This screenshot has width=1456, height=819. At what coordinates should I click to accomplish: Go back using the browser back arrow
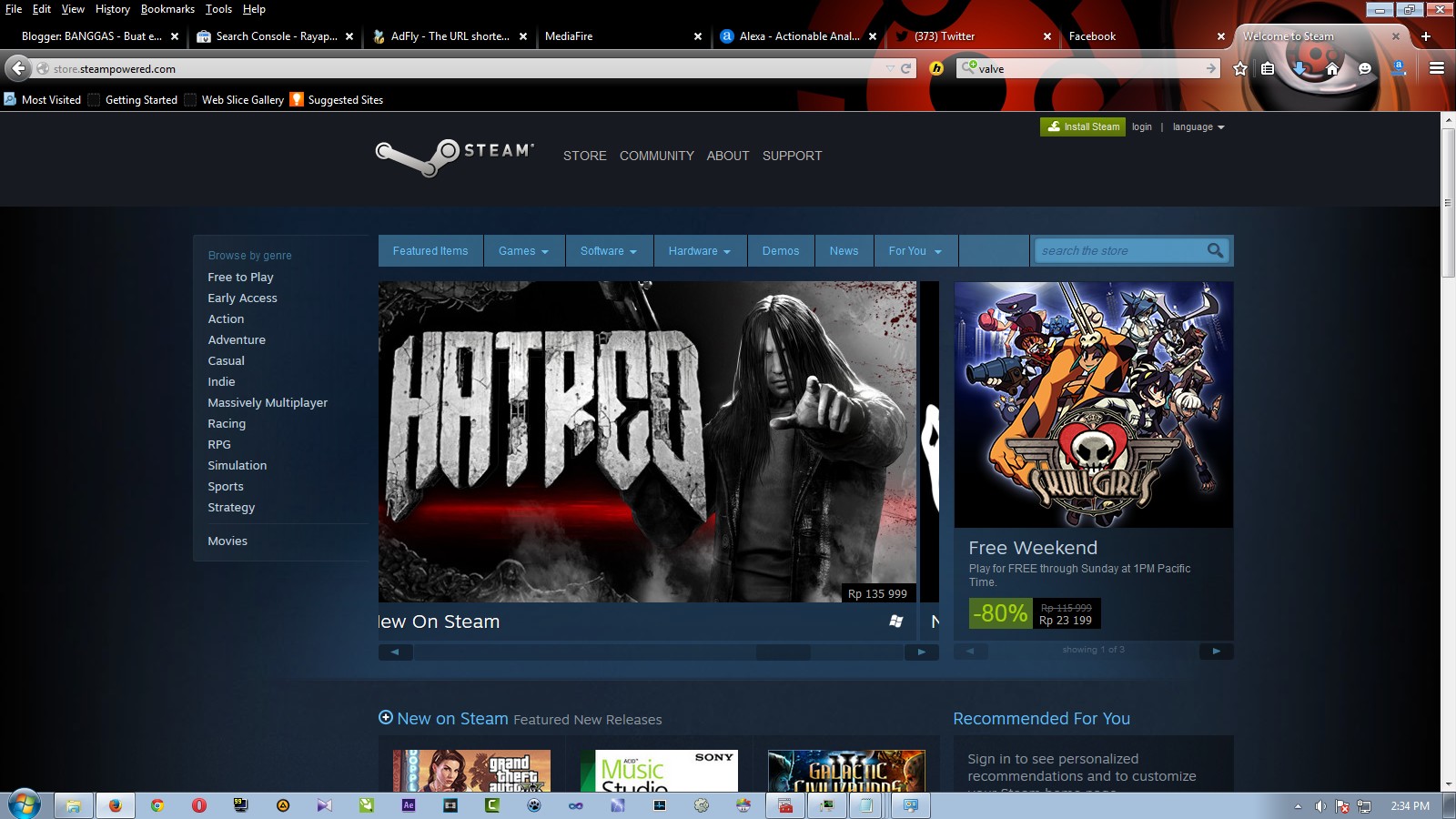pos(18,68)
